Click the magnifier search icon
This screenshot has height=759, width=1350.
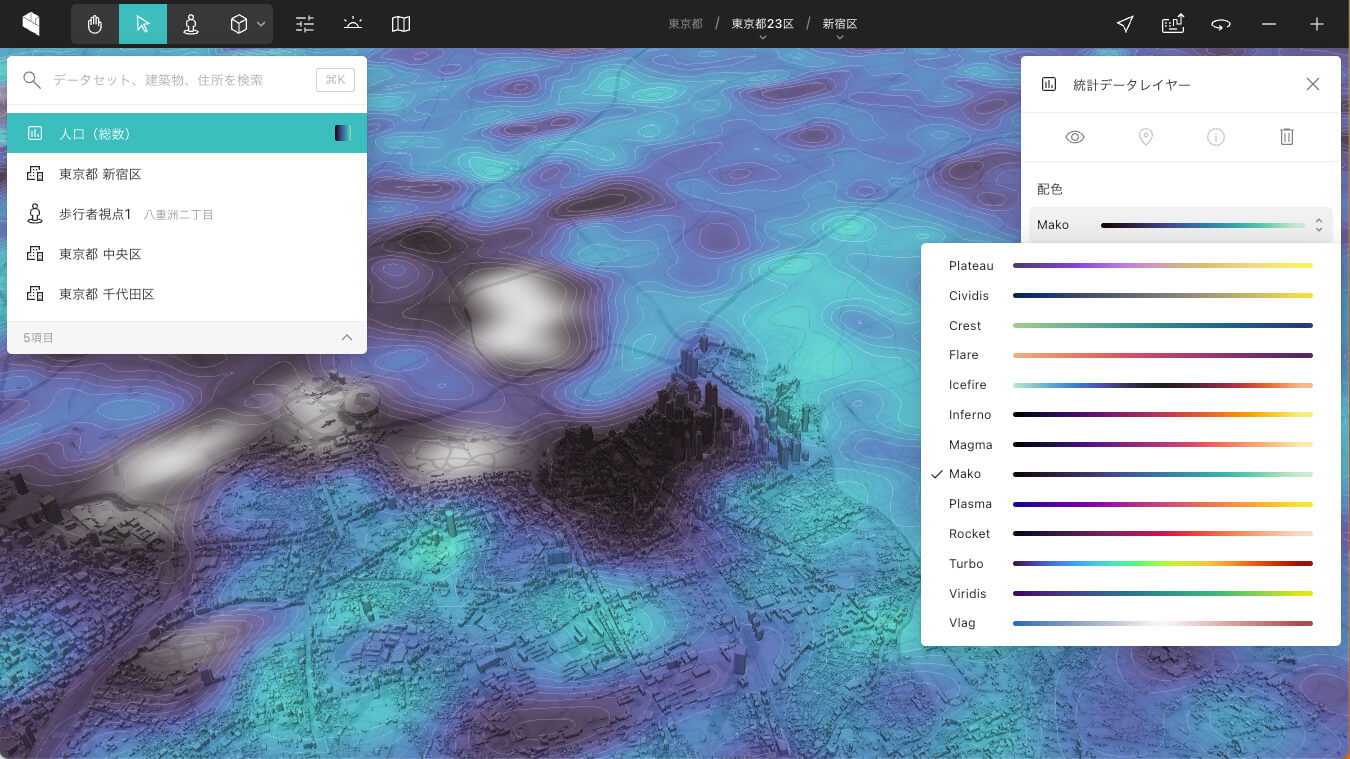click(x=33, y=80)
